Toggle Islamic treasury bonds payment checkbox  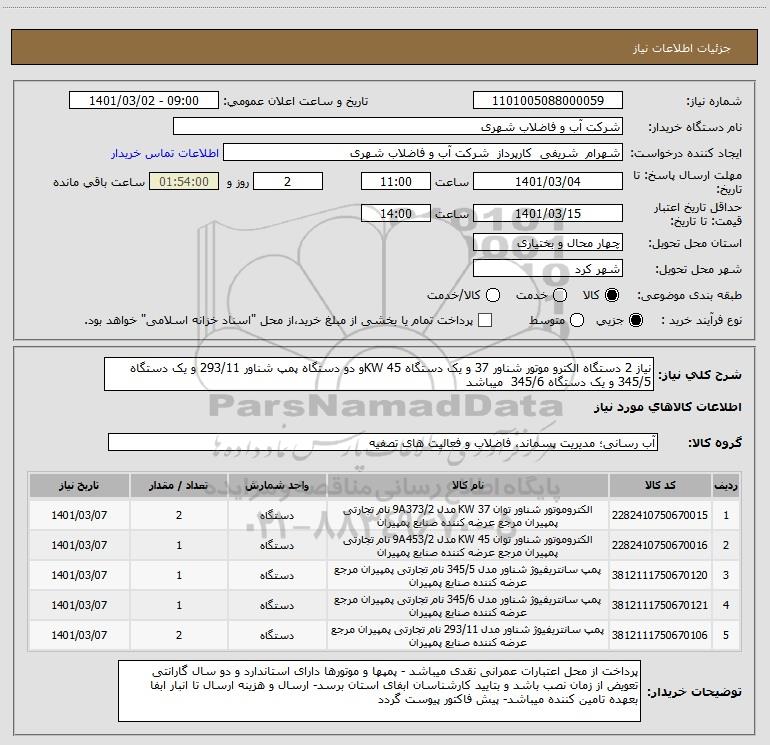coord(485,321)
